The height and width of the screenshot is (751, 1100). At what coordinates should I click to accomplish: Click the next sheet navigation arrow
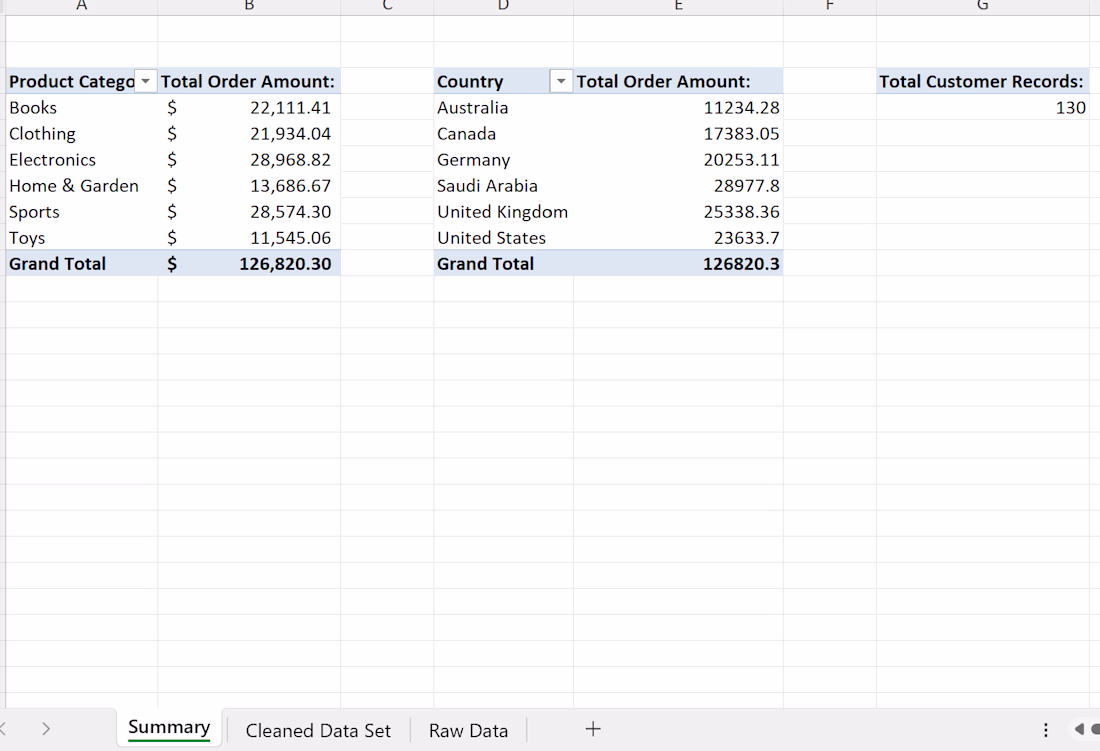coord(46,729)
